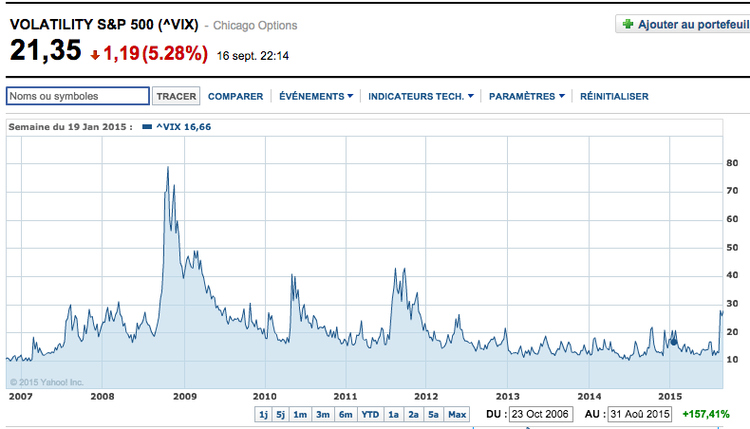Click the 'Chicago Options' exchange label

[x=255, y=25]
